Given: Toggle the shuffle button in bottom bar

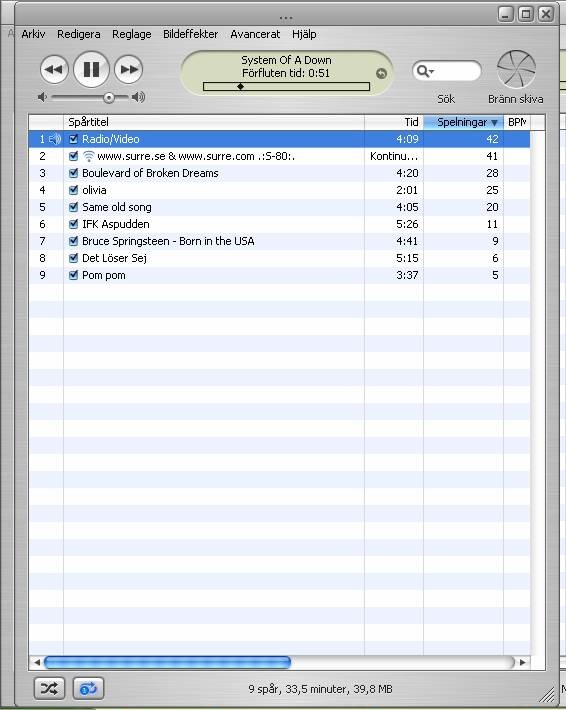Looking at the screenshot, I should [49, 688].
